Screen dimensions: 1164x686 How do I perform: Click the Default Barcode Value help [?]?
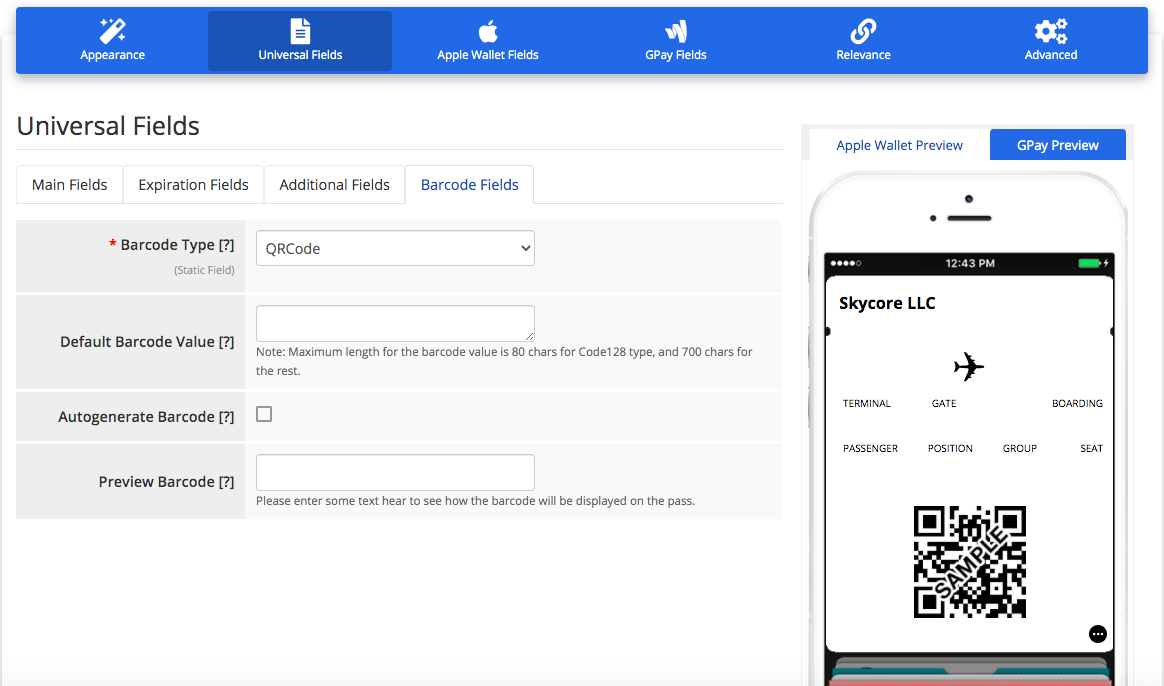(226, 342)
